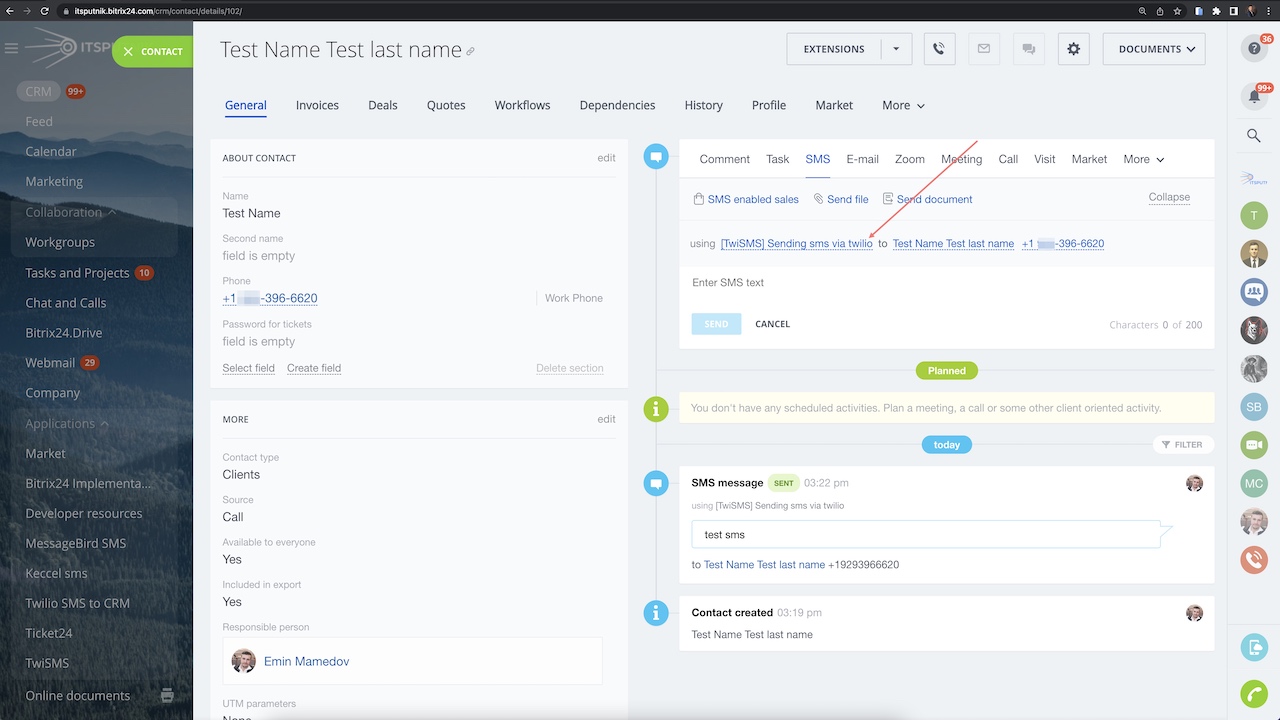Click the Create field link
This screenshot has height=720, width=1280.
coord(314,368)
